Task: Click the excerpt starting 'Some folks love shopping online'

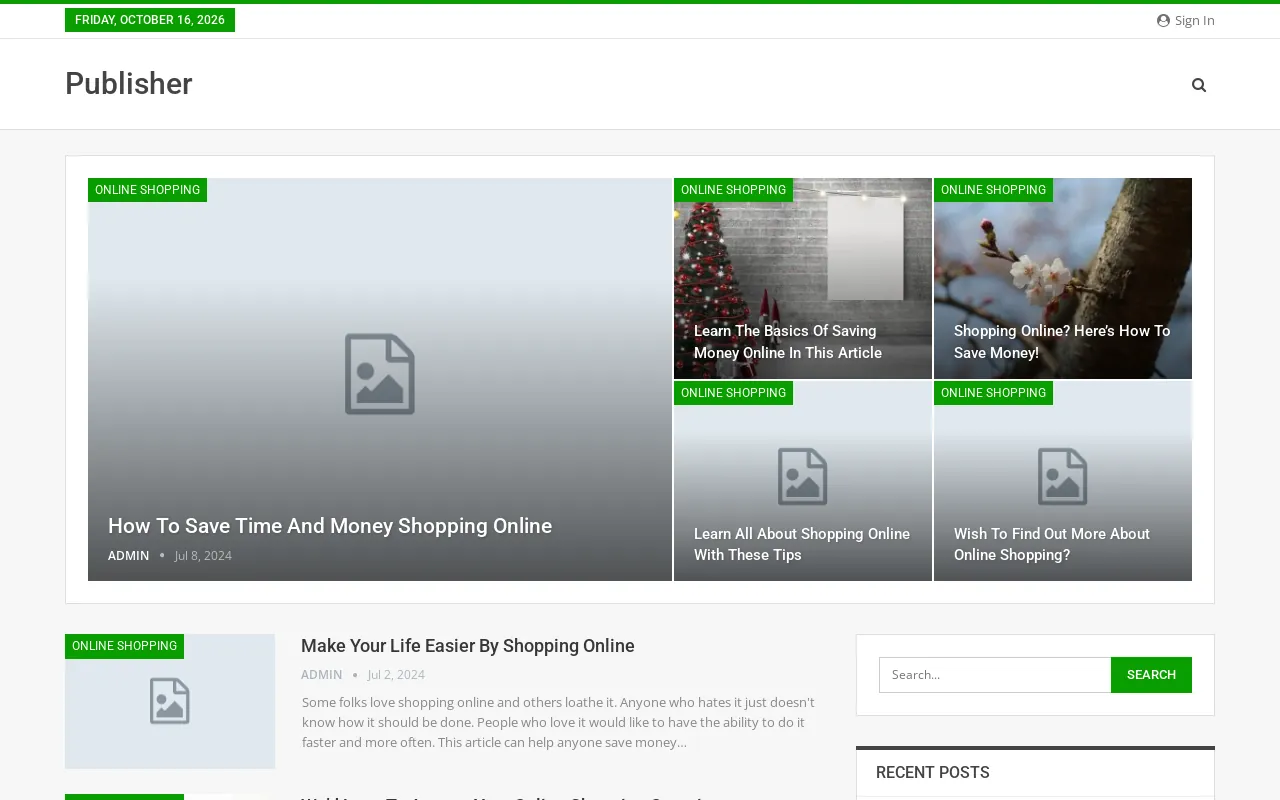Action: 558,722
